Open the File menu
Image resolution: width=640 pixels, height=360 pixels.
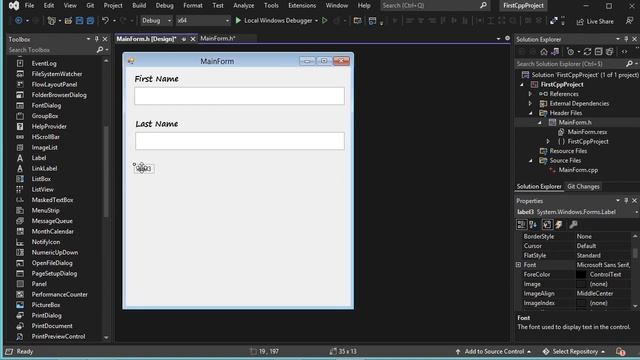click(x=29, y=5)
